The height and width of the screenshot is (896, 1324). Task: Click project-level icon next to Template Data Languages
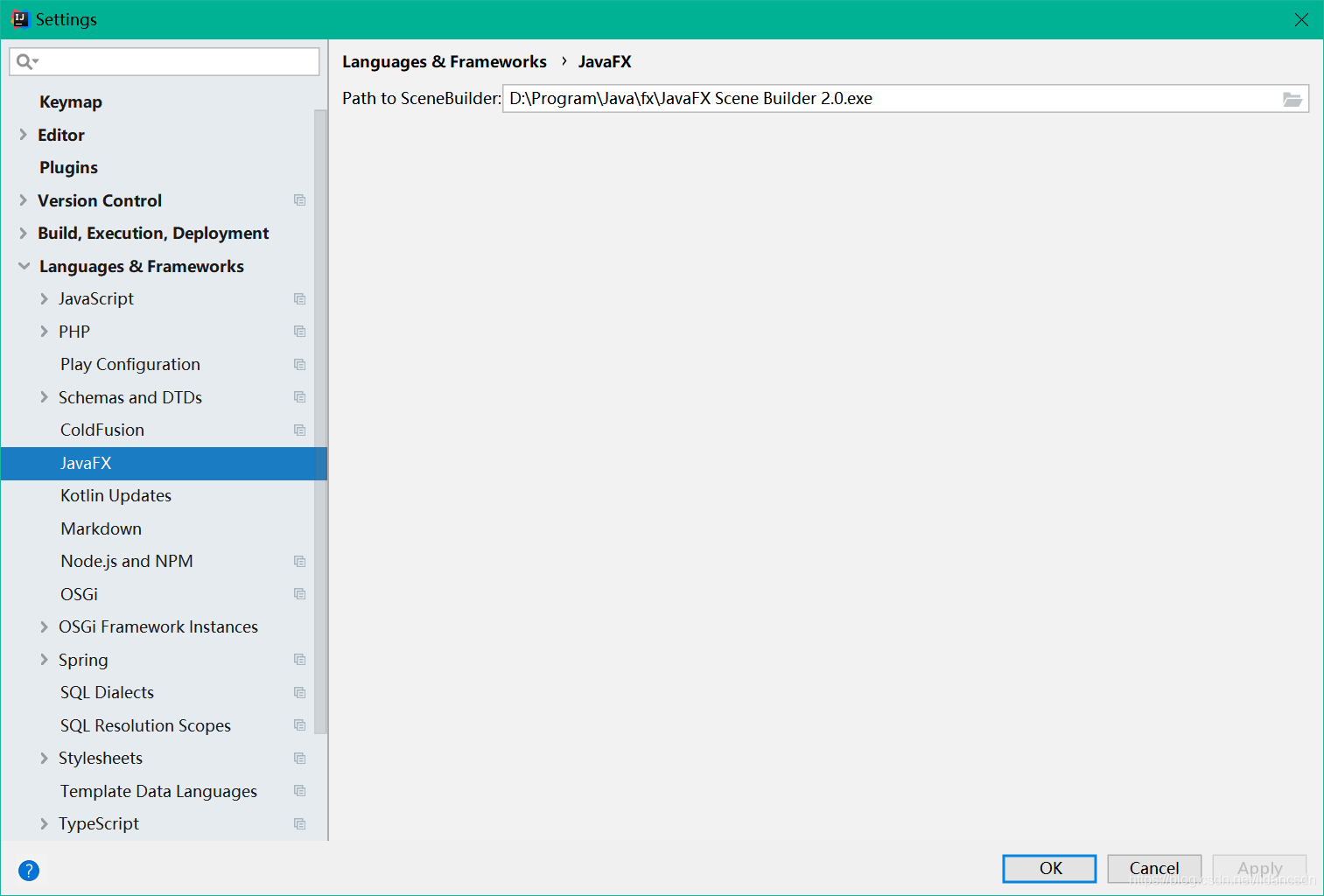[x=300, y=791]
